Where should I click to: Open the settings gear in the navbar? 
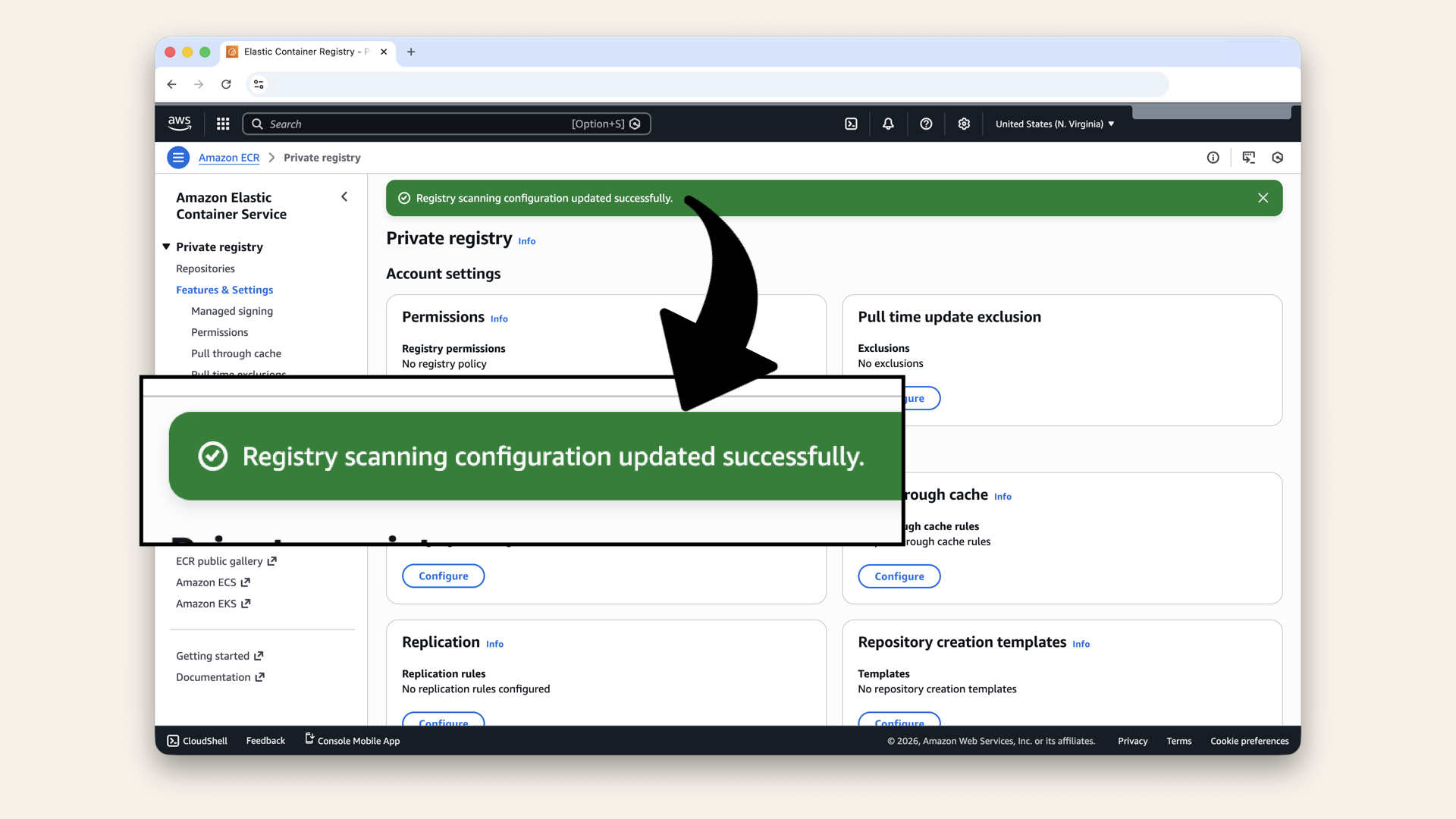(x=963, y=124)
